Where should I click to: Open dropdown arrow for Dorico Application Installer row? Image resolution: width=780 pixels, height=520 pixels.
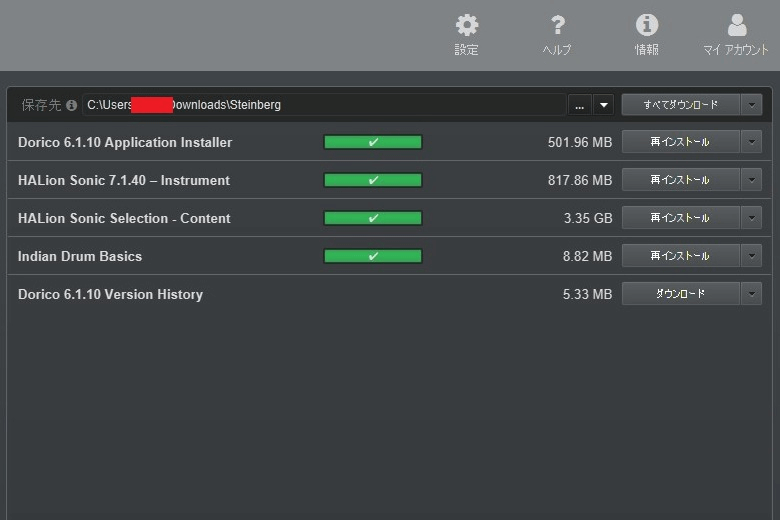pos(751,142)
